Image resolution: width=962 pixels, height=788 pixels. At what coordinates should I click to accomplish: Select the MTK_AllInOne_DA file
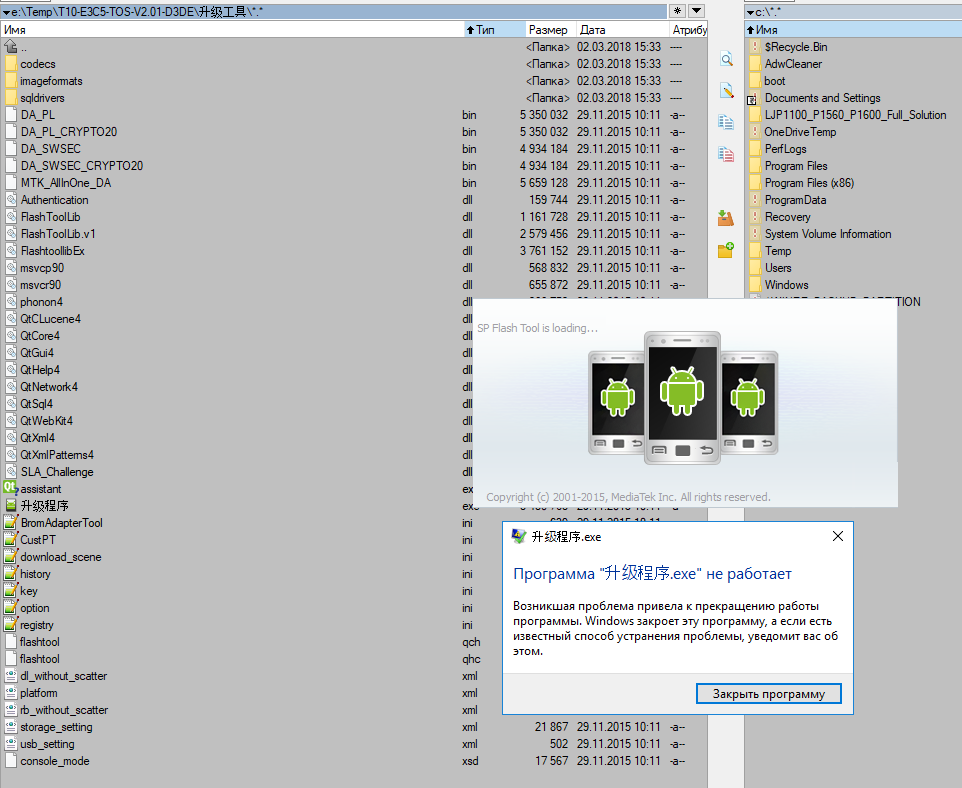66,183
